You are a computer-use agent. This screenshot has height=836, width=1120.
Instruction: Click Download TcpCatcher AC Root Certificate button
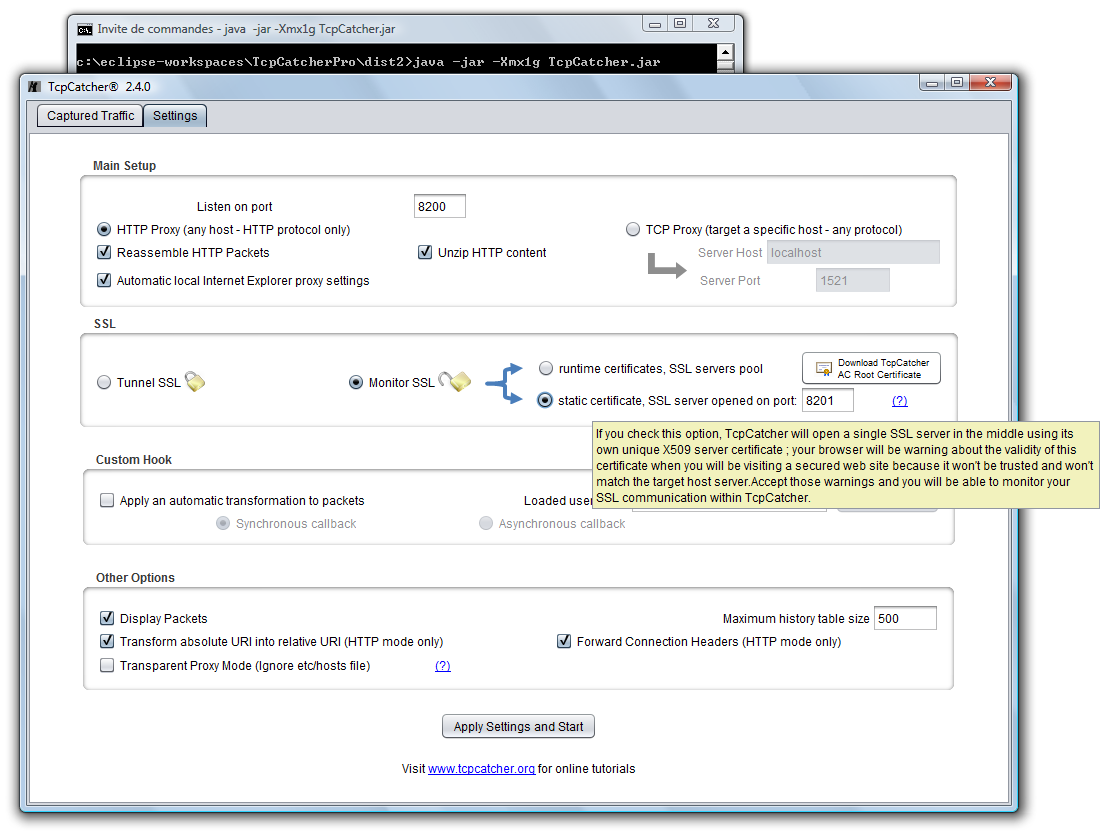[871, 368]
